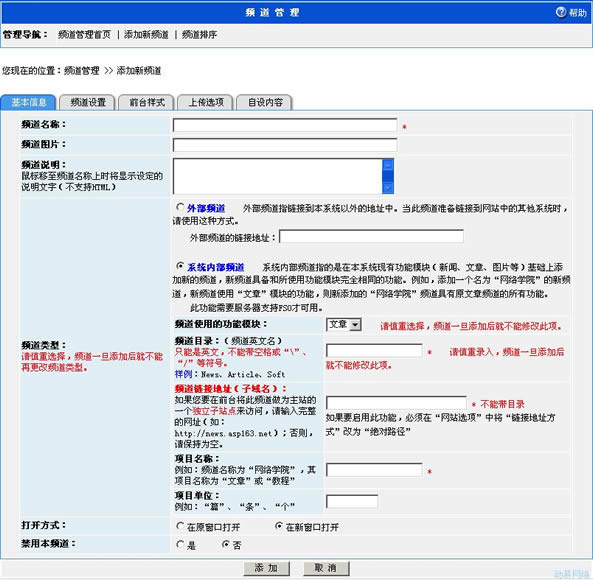Click the 取消 button
The width and height of the screenshot is (593, 580).
tap(326, 568)
